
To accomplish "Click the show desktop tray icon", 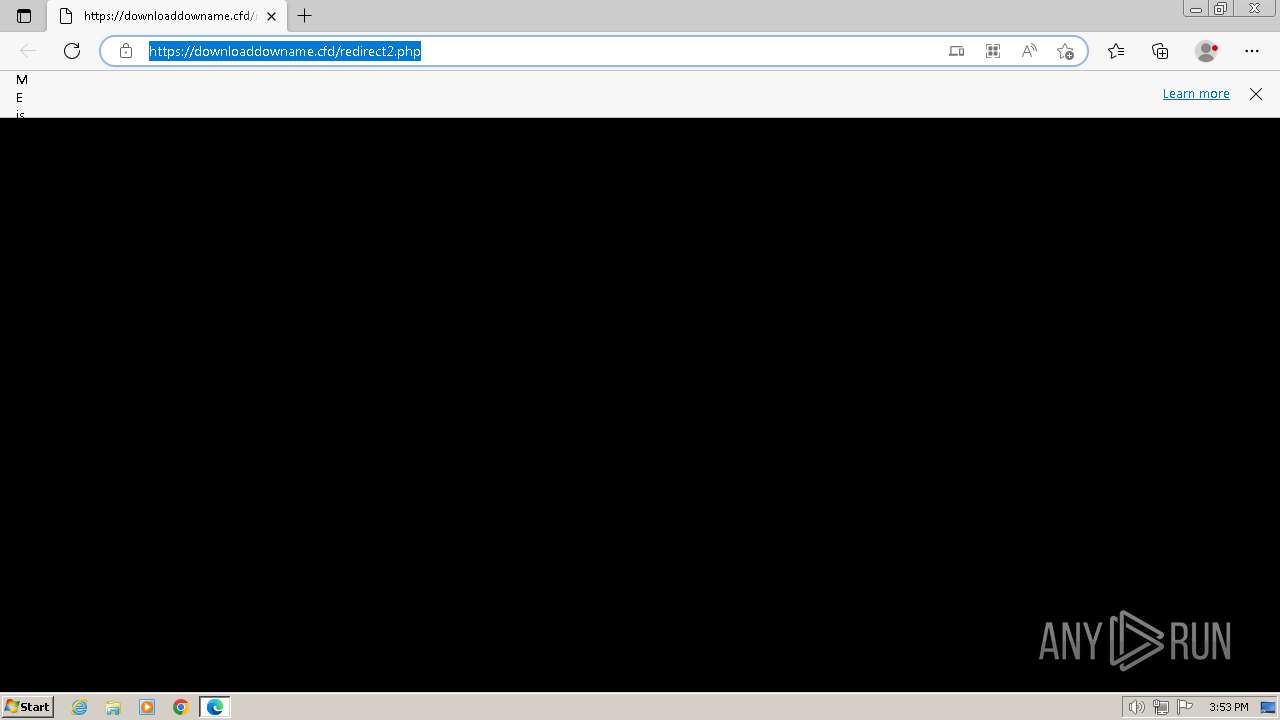I will coord(1268,707).
